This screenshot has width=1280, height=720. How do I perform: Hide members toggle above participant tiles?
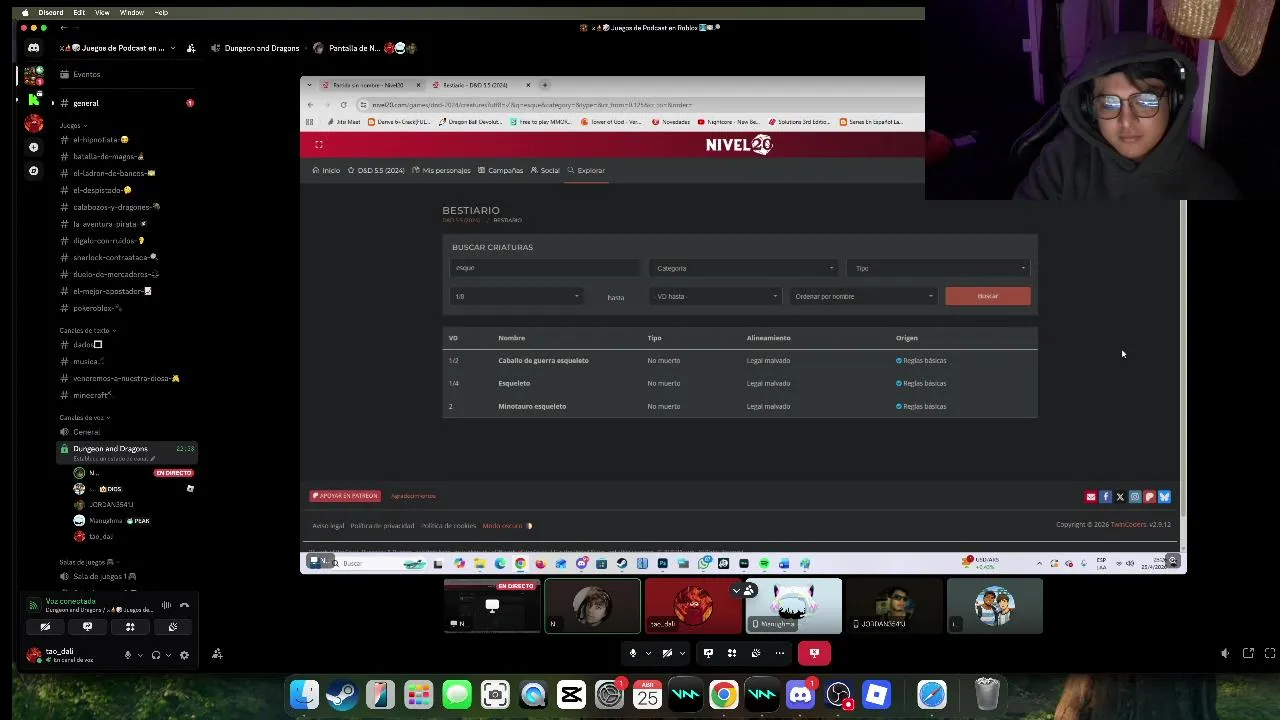(742, 590)
